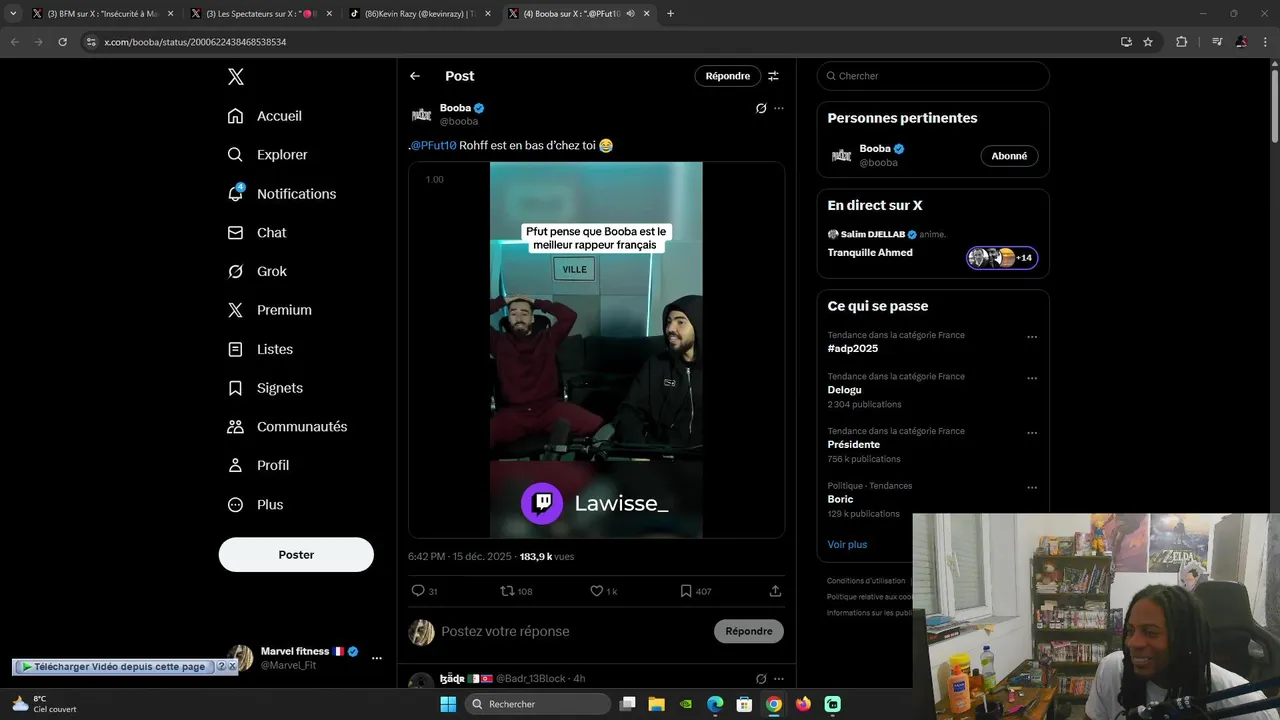The height and width of the screenshot is (720, 1280).
Task: Open browser extensions puzzle icon
Action: click(1182, 42)
